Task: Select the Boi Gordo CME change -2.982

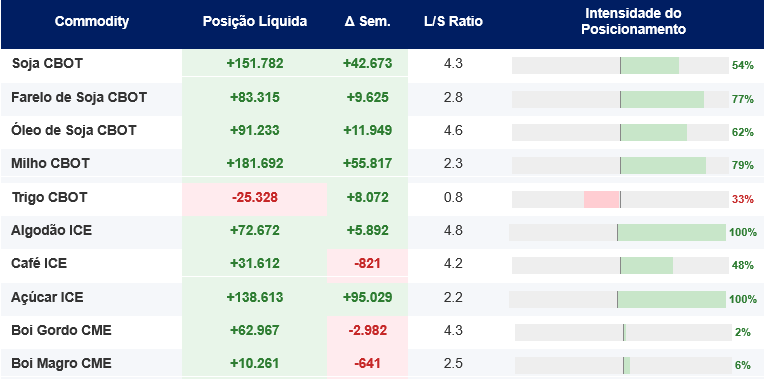Action: pyautogui.click(x=367, y=330)
